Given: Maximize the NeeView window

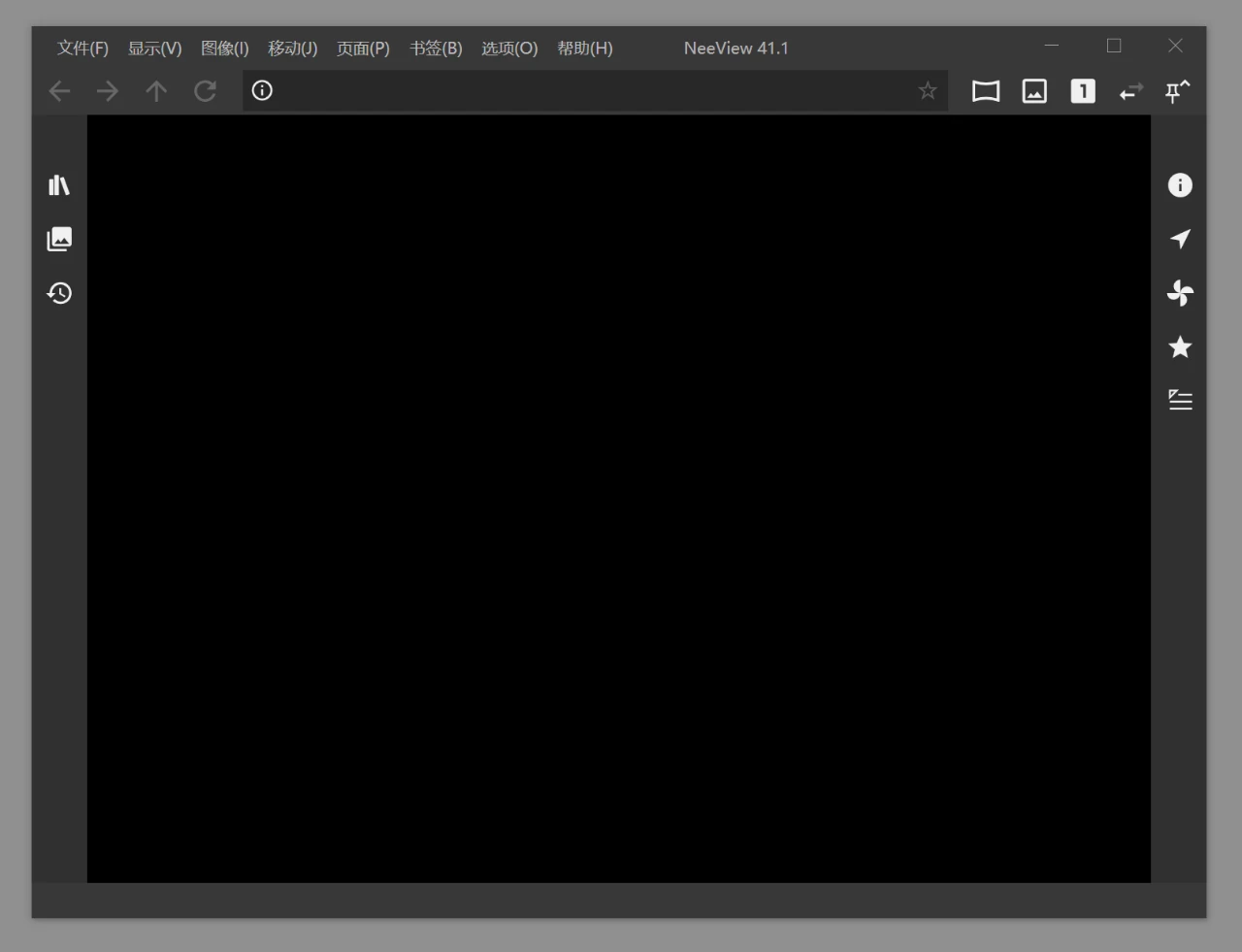Looking at the screenshot, I should [1114, 46].
